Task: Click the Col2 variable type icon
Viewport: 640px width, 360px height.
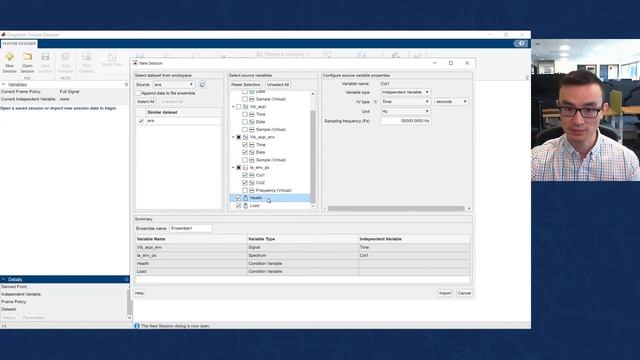Action: [252, 182]
